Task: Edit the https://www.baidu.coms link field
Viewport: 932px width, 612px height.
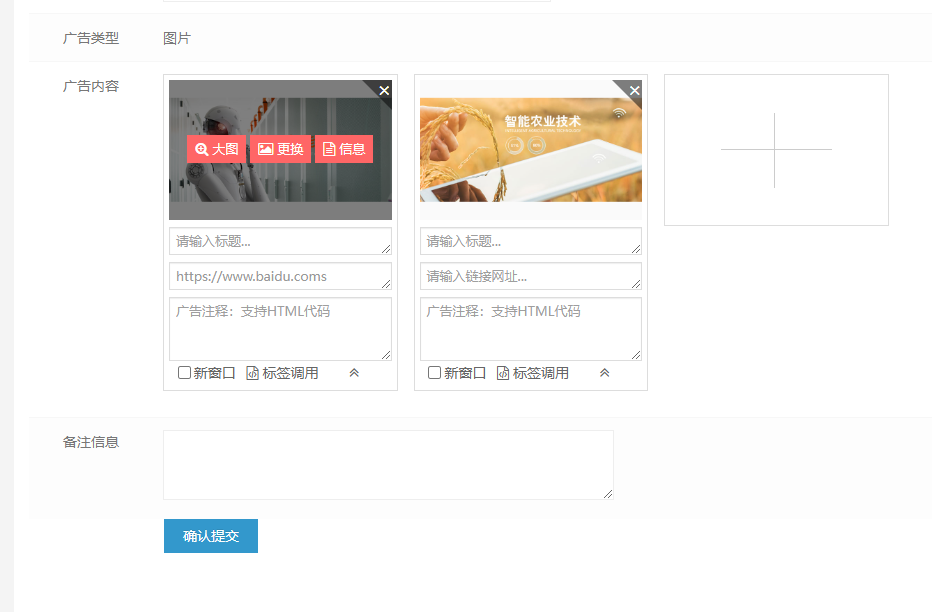Action: click(x=281, y=276)
